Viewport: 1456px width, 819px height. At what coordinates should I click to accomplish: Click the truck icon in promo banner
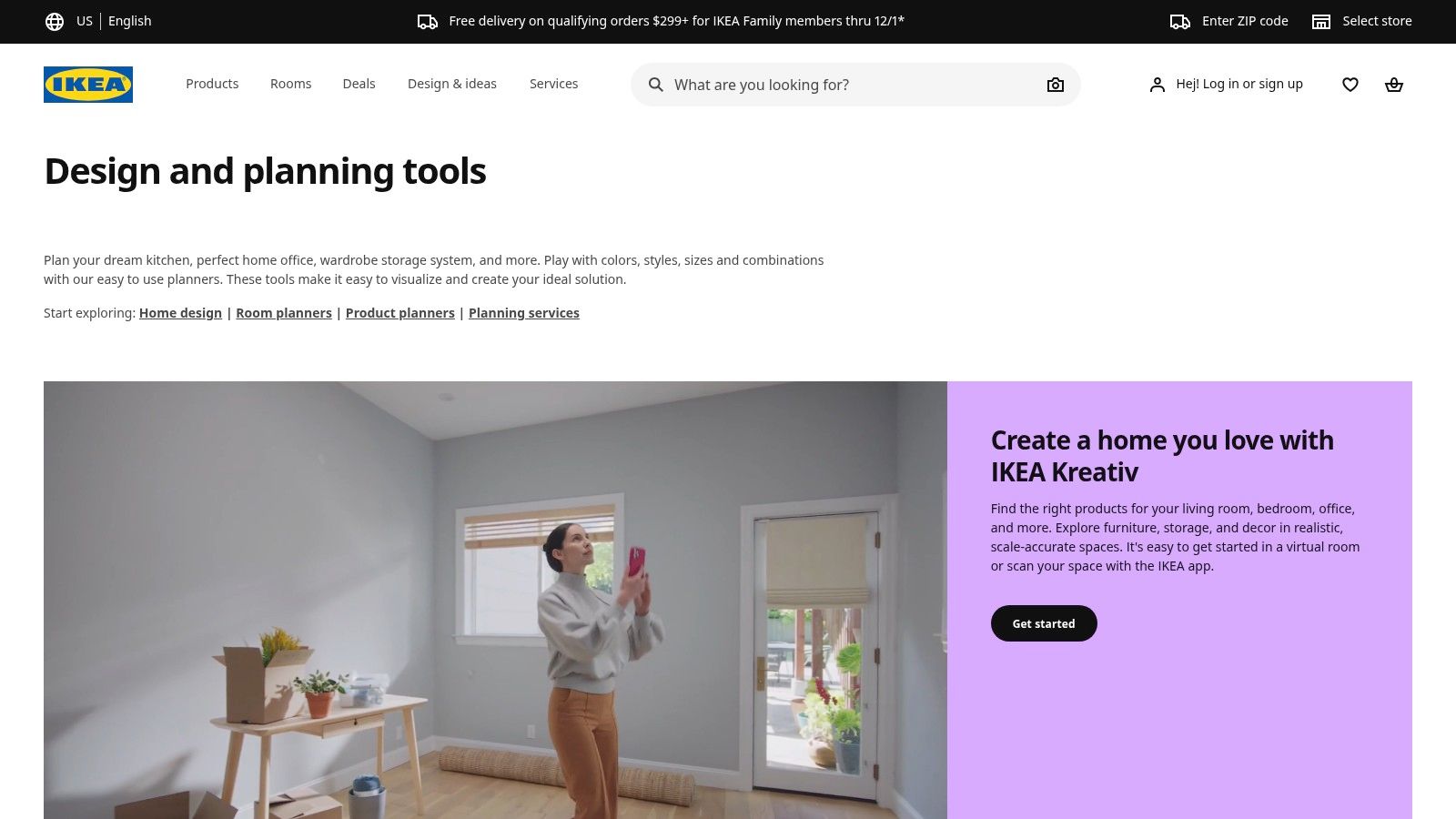[x=428, y=22]
